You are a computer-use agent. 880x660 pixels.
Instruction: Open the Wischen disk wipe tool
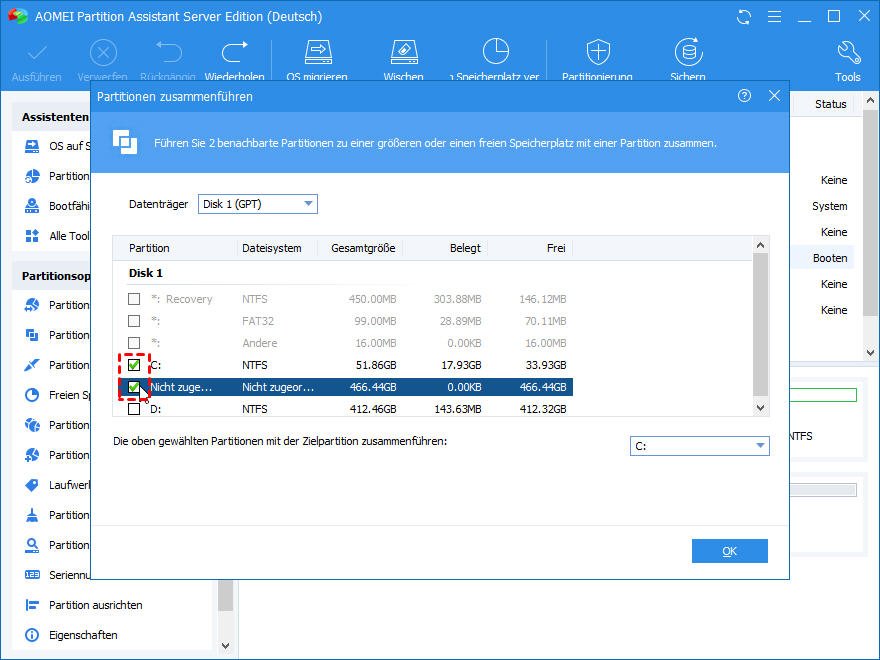[x=403, y=54]
